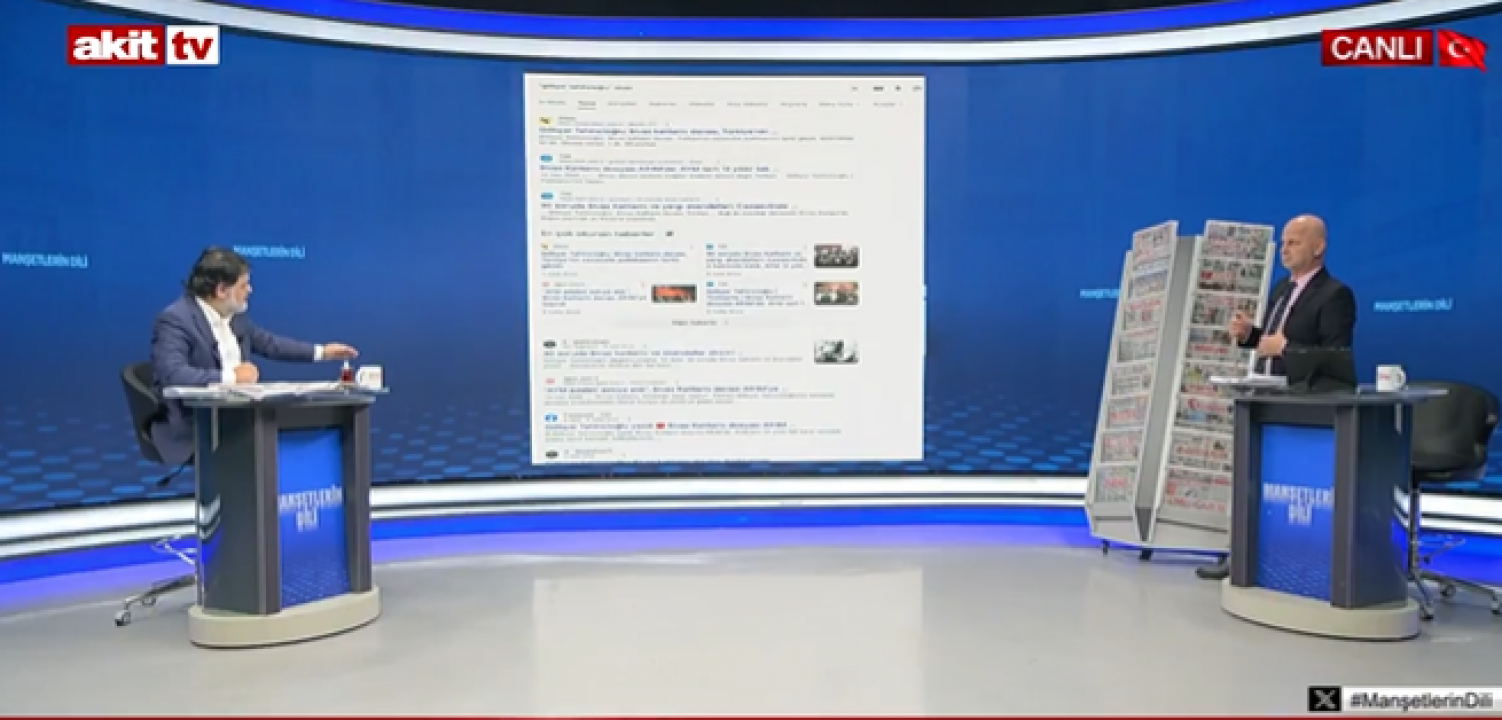1502x720 pixels.
Task: Select the underlined active search tab
Action: point(587,104)
